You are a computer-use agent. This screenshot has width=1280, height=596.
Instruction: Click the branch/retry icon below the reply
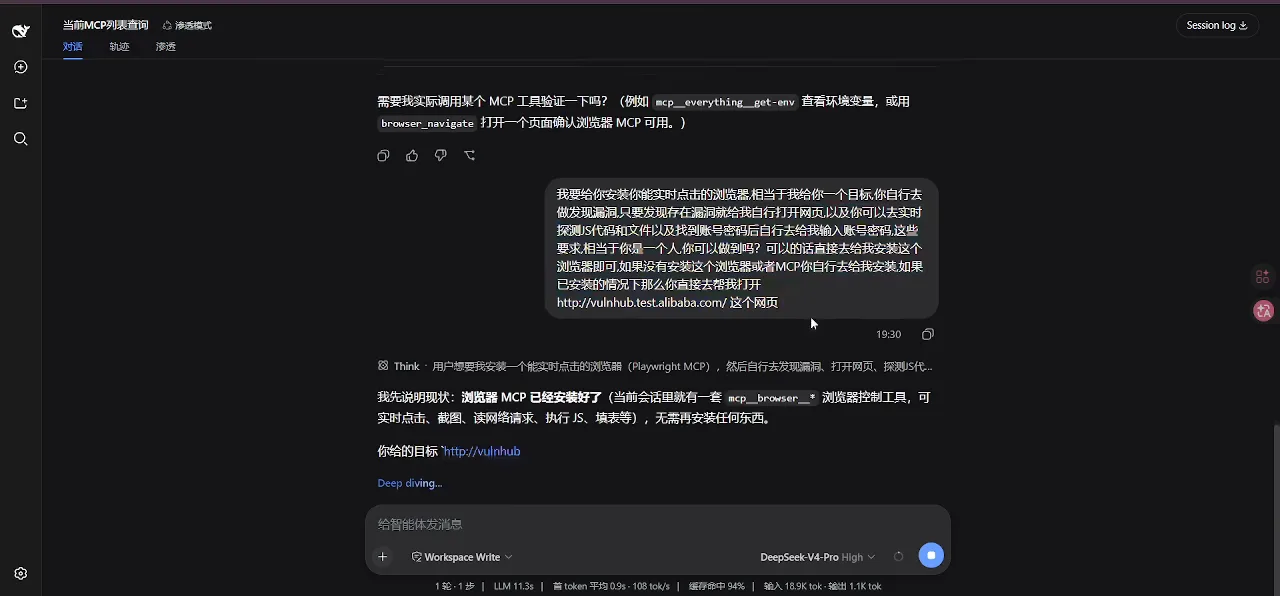click(470, 155)
